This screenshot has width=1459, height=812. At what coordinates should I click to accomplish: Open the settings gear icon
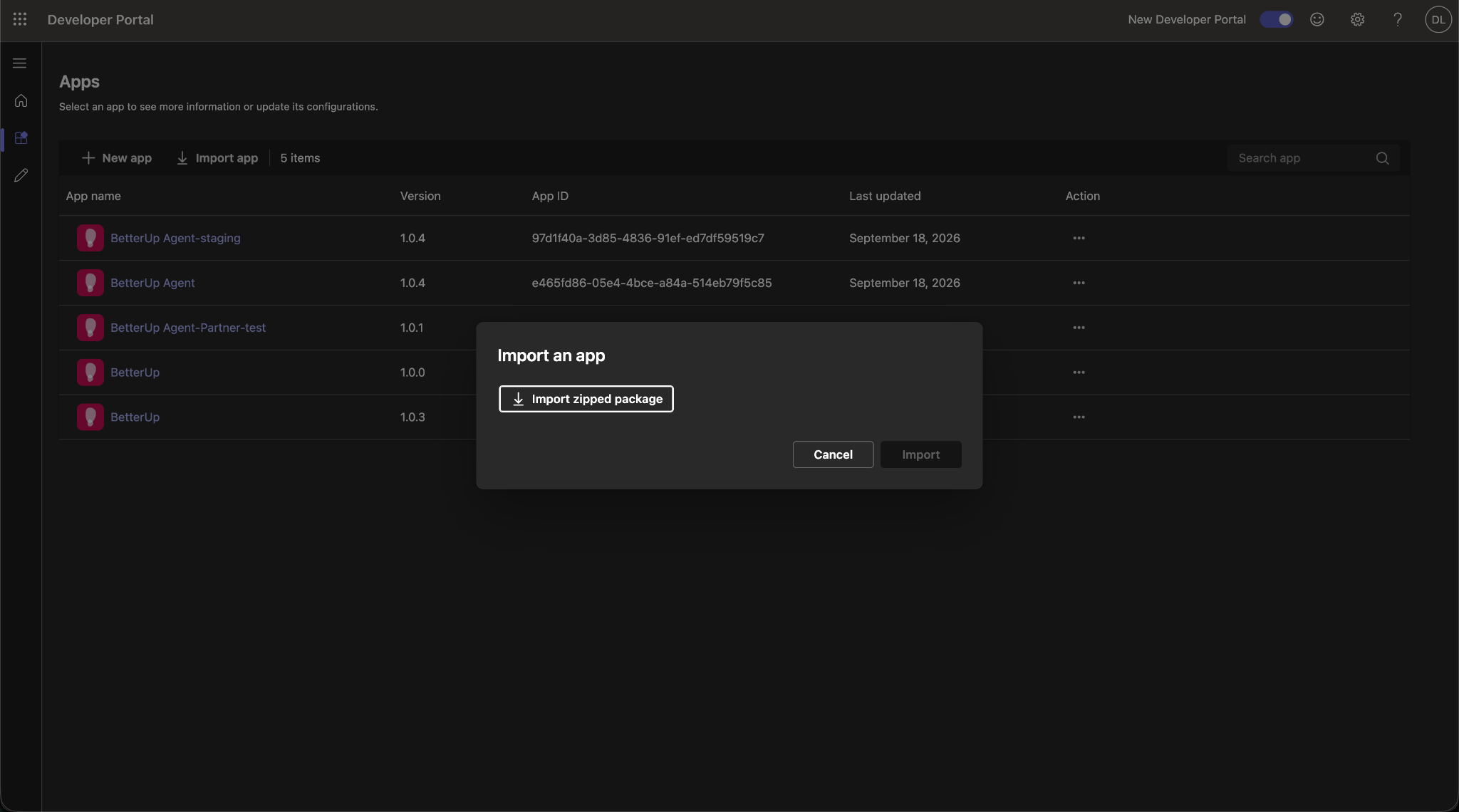(x=1358, y=19)
